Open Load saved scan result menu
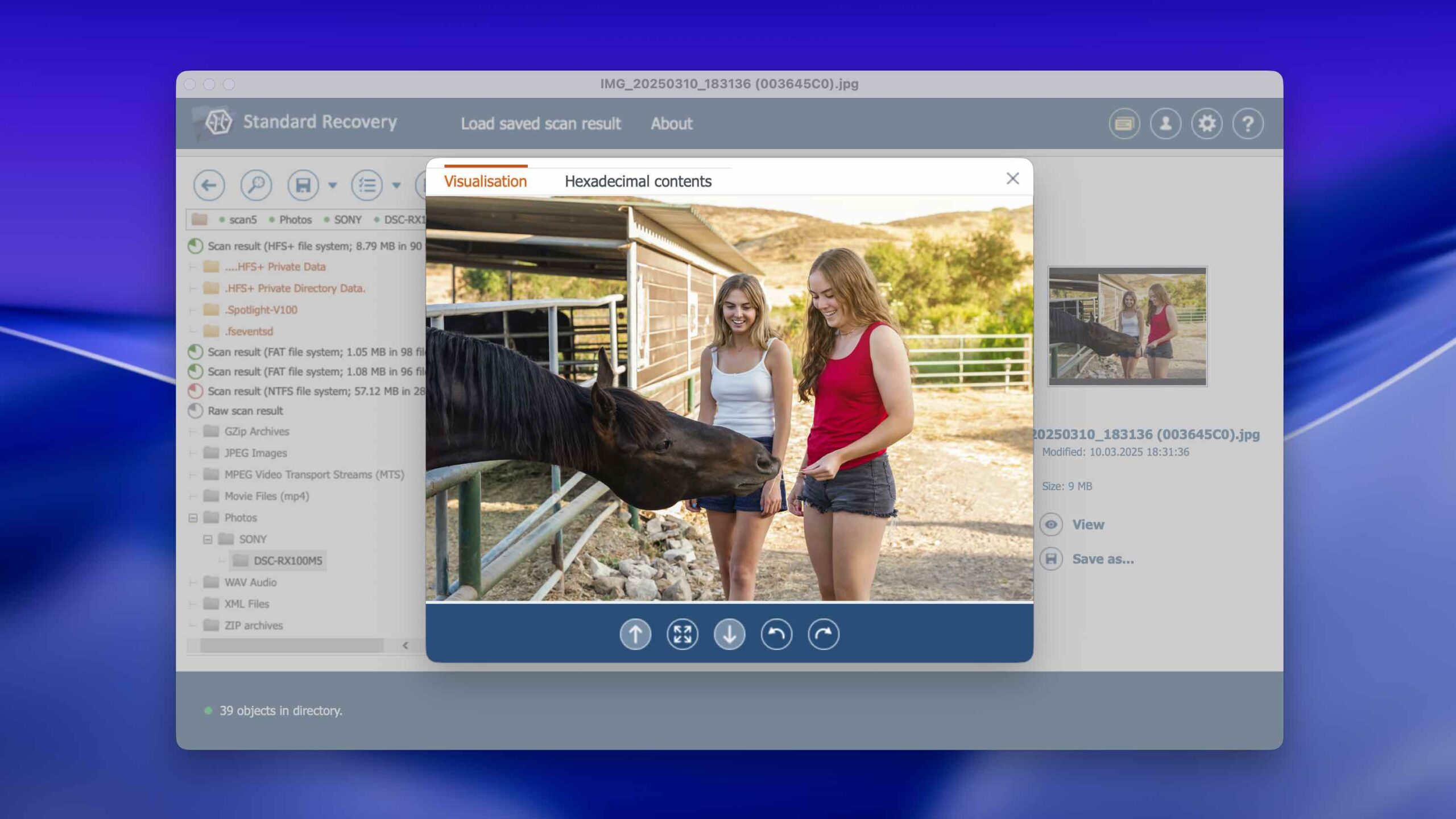Viewport: 1456px width, 819px height. click(540, 123)
